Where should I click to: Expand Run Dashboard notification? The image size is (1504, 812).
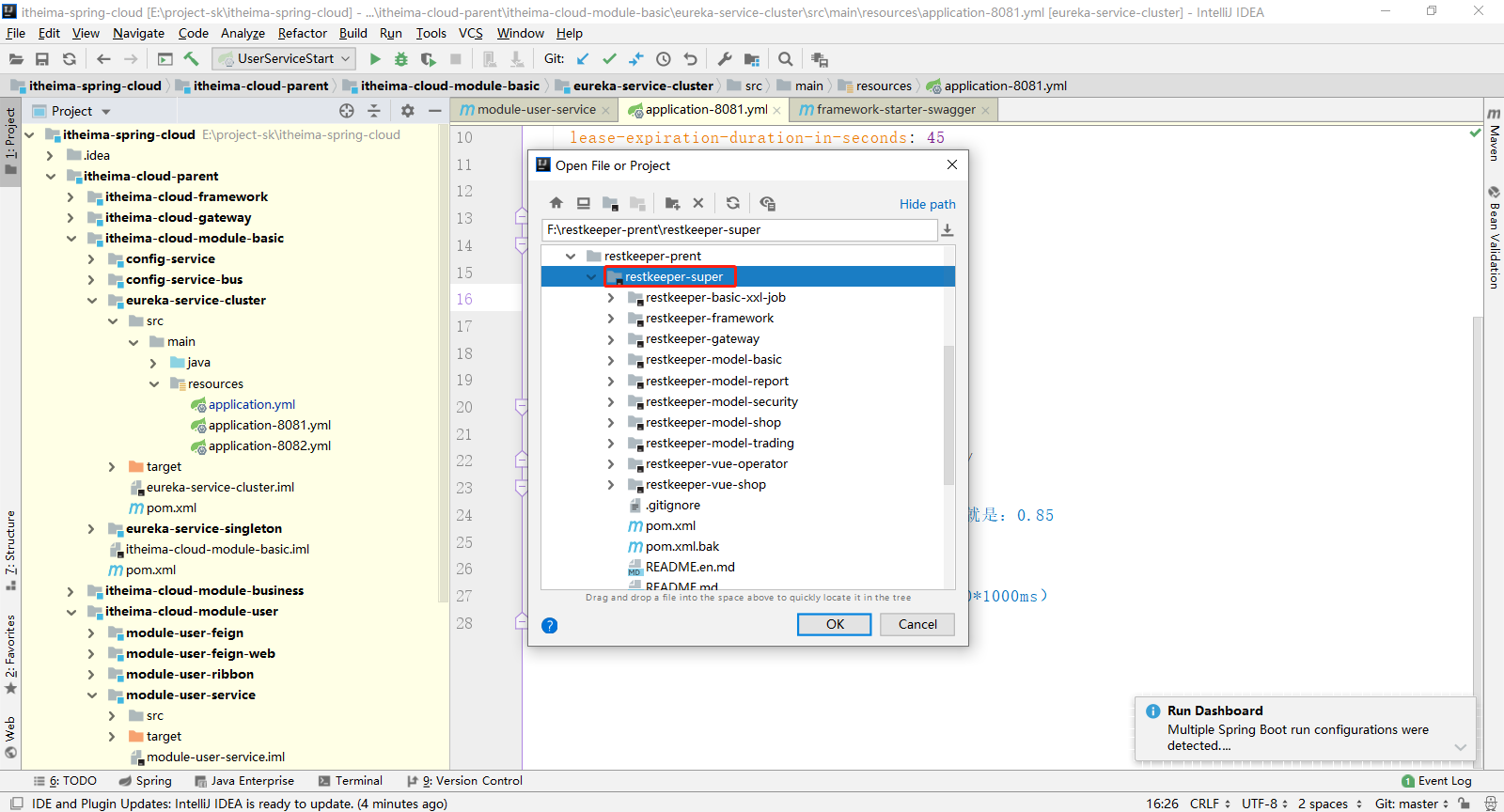coord(1460,747)
